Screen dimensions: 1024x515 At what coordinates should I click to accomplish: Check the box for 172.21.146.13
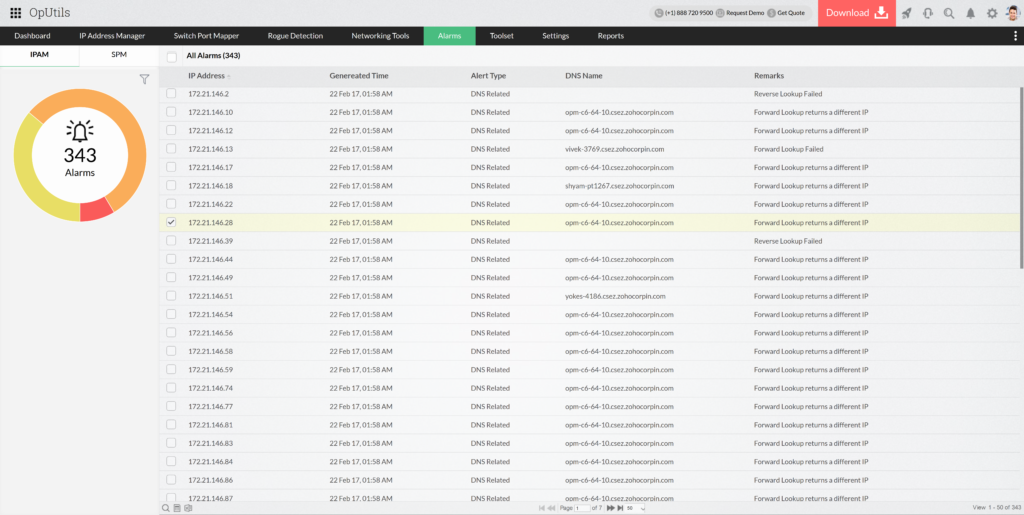coord(171,149)
